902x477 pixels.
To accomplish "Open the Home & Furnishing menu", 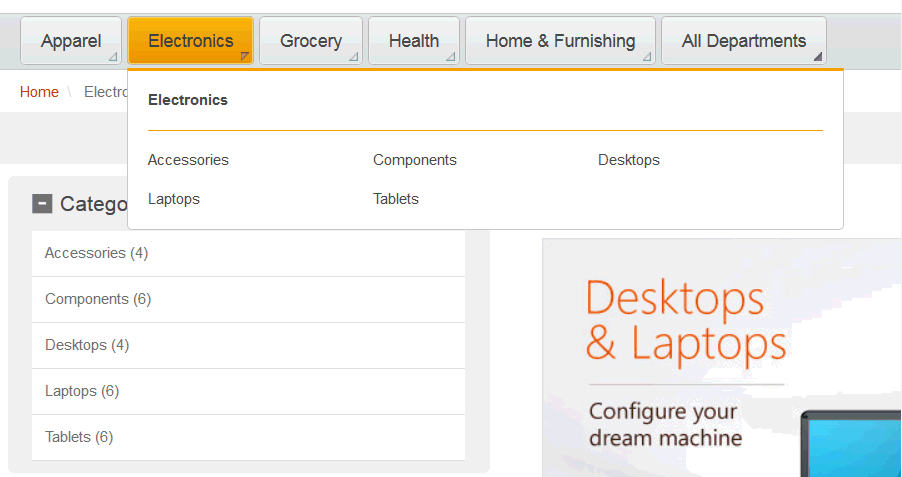I will pyautogui.click(x=560, y=41).
